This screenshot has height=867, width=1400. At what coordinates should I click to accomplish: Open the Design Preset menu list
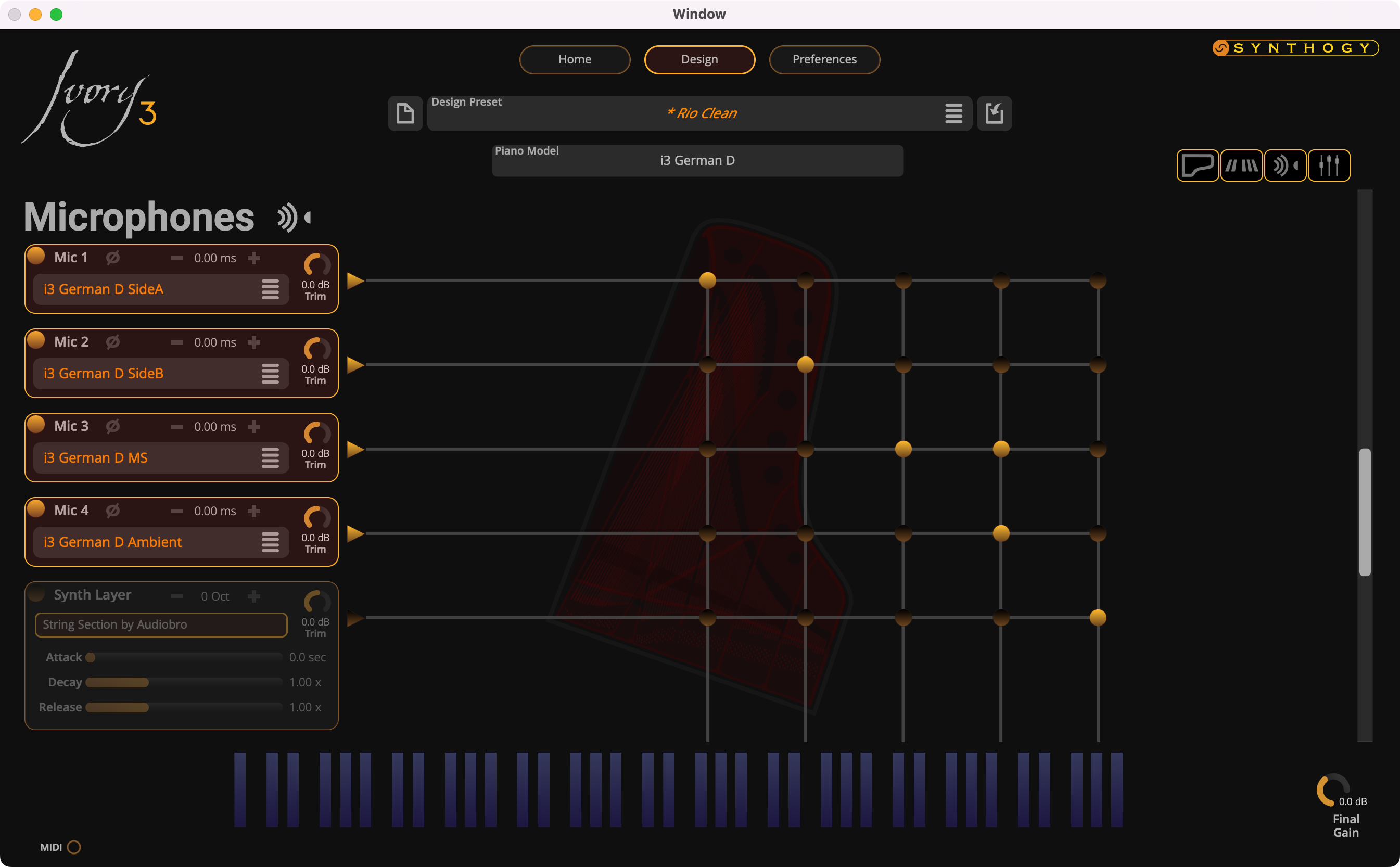coord(953,113)
